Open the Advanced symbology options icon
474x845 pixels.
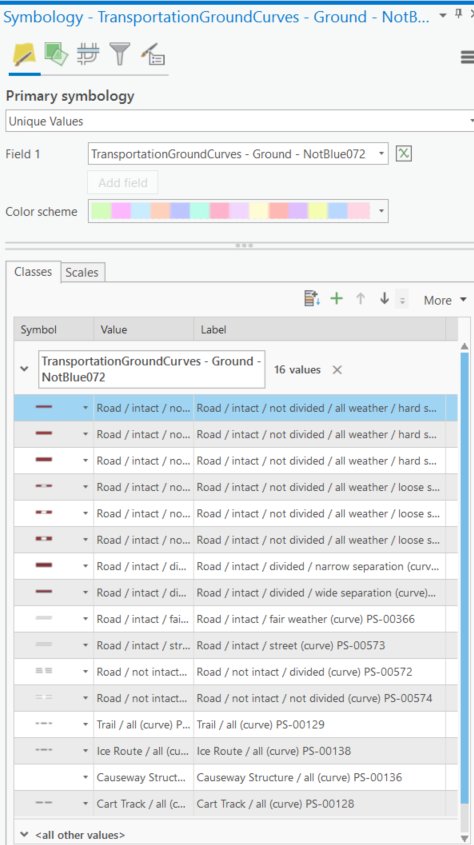coord(152,54)
